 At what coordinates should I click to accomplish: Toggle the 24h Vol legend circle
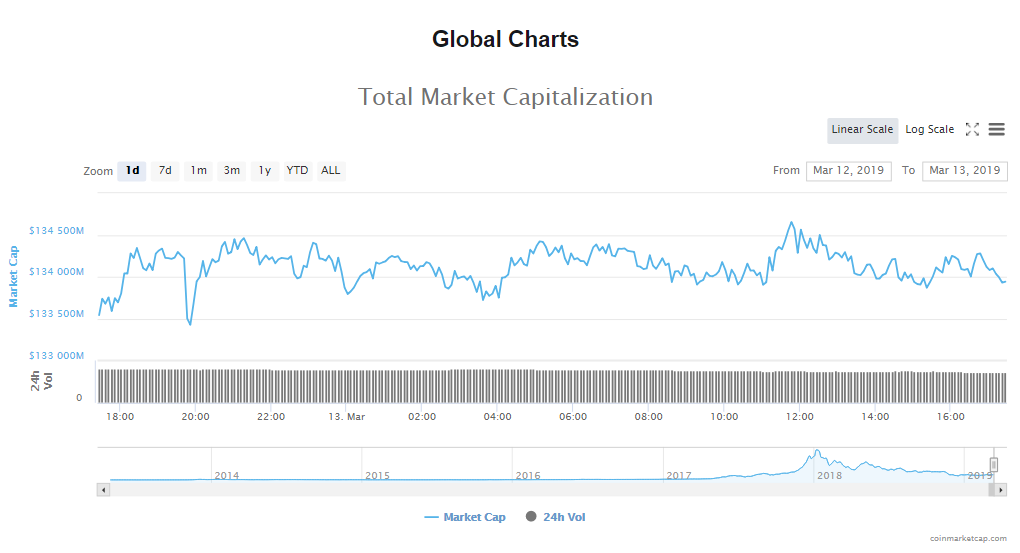click(x=531, y=517)
